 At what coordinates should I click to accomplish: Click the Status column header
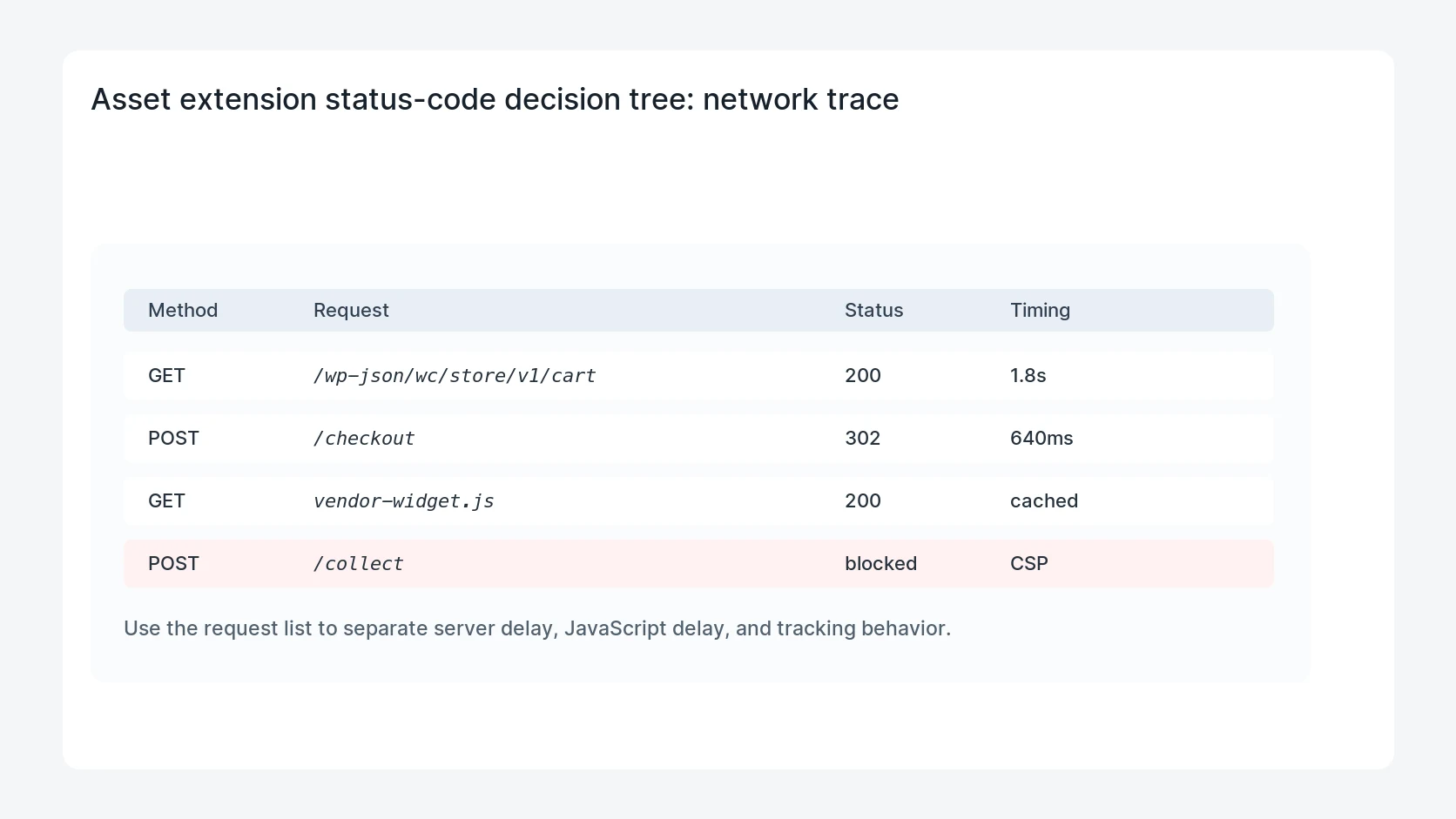coord(873,311)
